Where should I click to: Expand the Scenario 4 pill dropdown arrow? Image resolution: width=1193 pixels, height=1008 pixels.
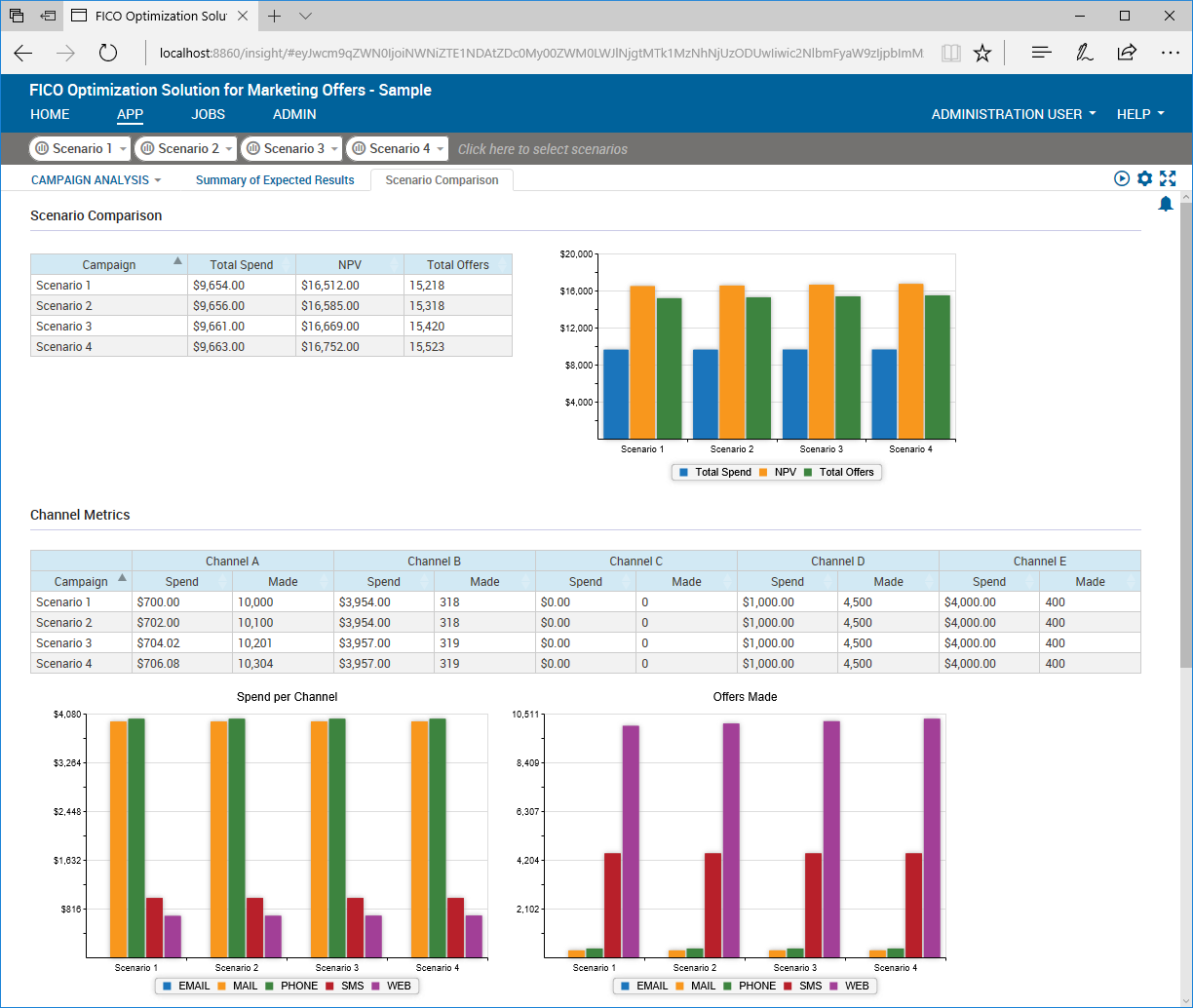[x=440, y=149]
